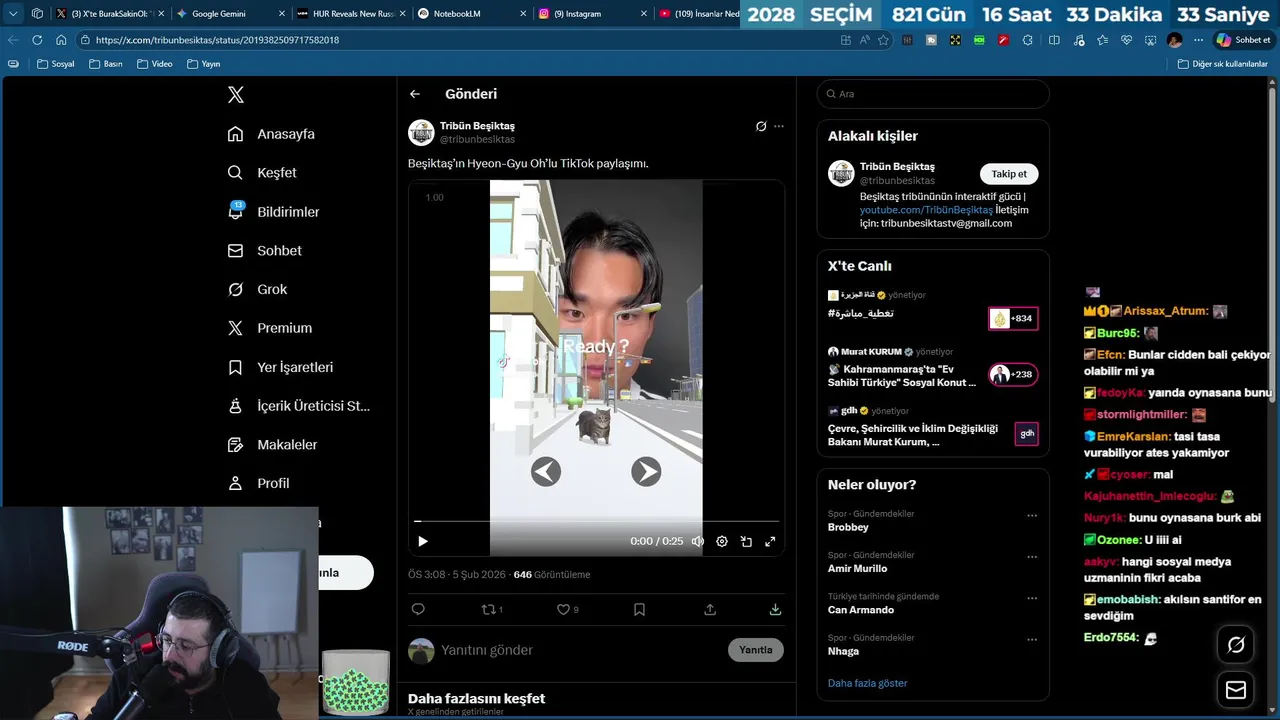Click Daha fazla göster link
The height and width of the screenshot is (720, 1280).
pos(868,683)
